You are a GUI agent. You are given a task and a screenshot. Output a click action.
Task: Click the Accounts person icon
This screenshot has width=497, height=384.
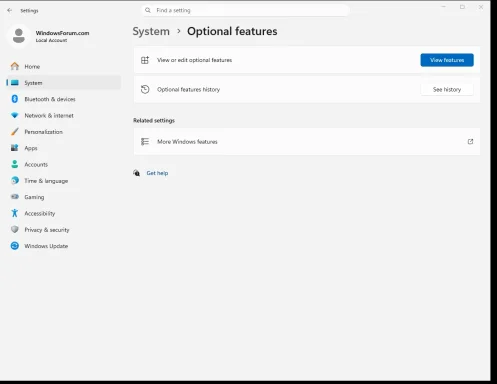[15, 164]
